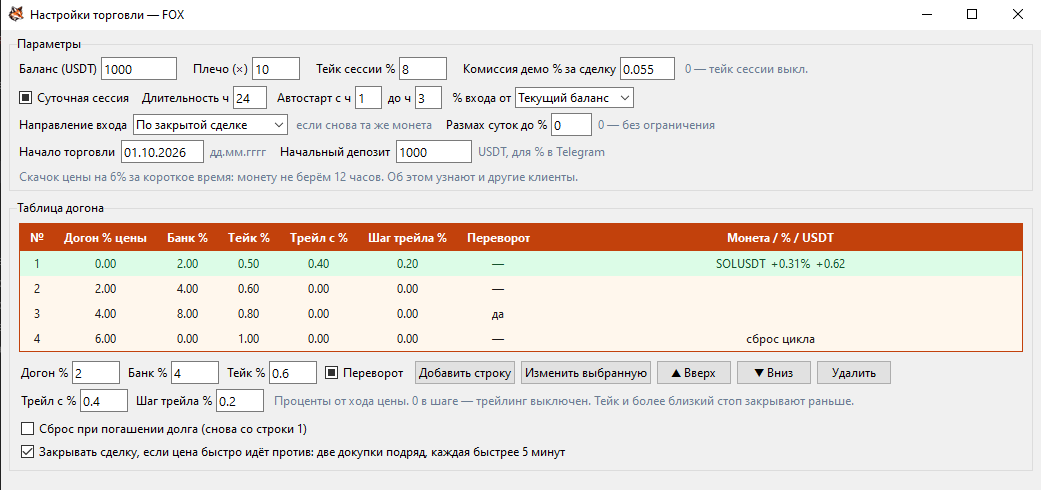Expand the Направление входа combo box
The height and width of the screenshot is (490, 1041).
point(210,124)
